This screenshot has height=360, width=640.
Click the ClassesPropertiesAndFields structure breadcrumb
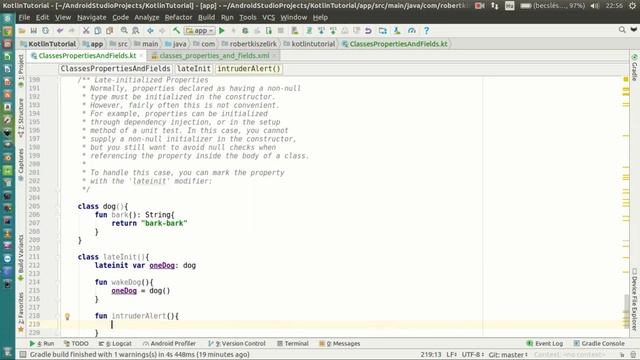pos(116,69)
